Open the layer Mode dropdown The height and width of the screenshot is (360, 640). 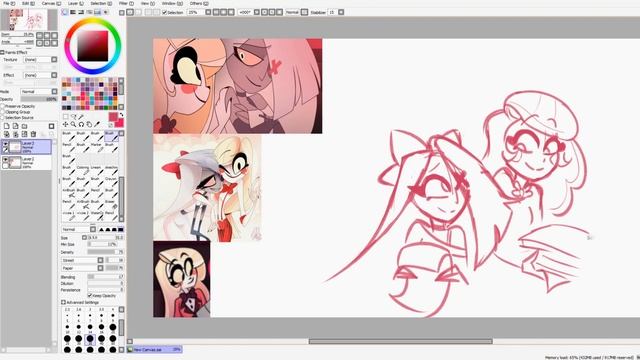pos(39,91)
